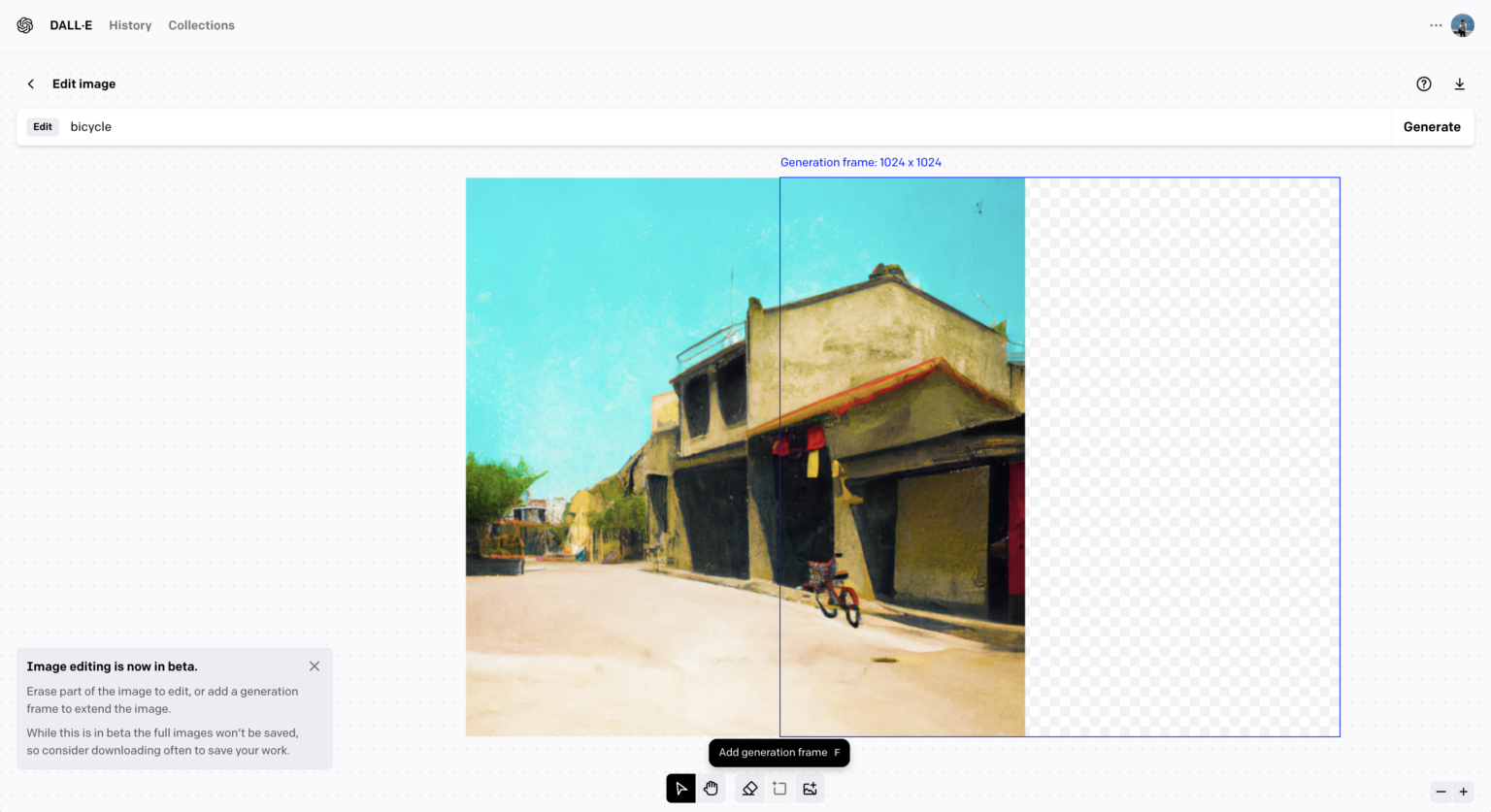Click the transparent area of generation frame
This screenshot has height=812, width=1491.
pyautogui.click(x=1182, y=456)
